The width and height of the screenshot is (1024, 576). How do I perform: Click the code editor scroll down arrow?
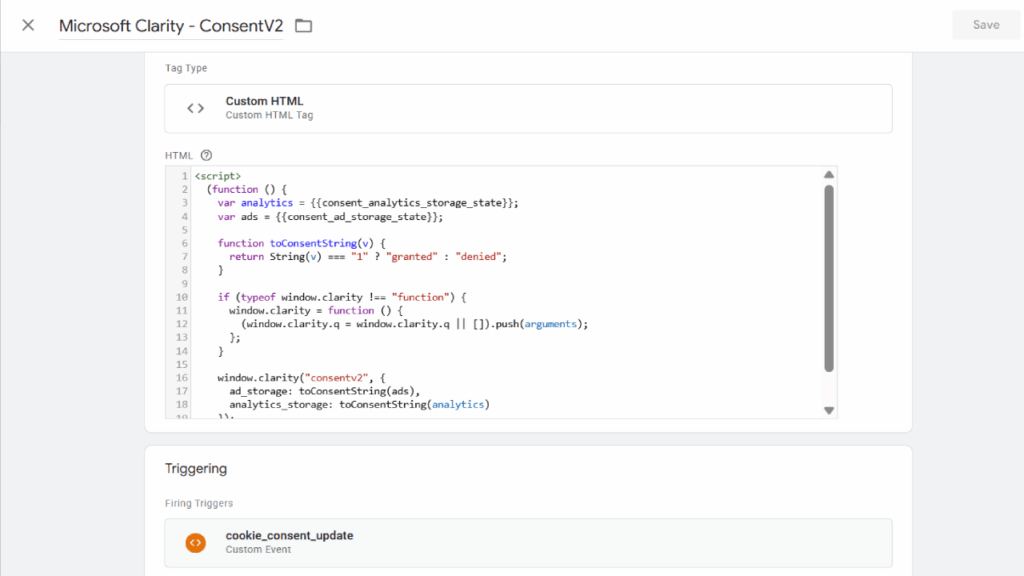click(x=829, y=411)
